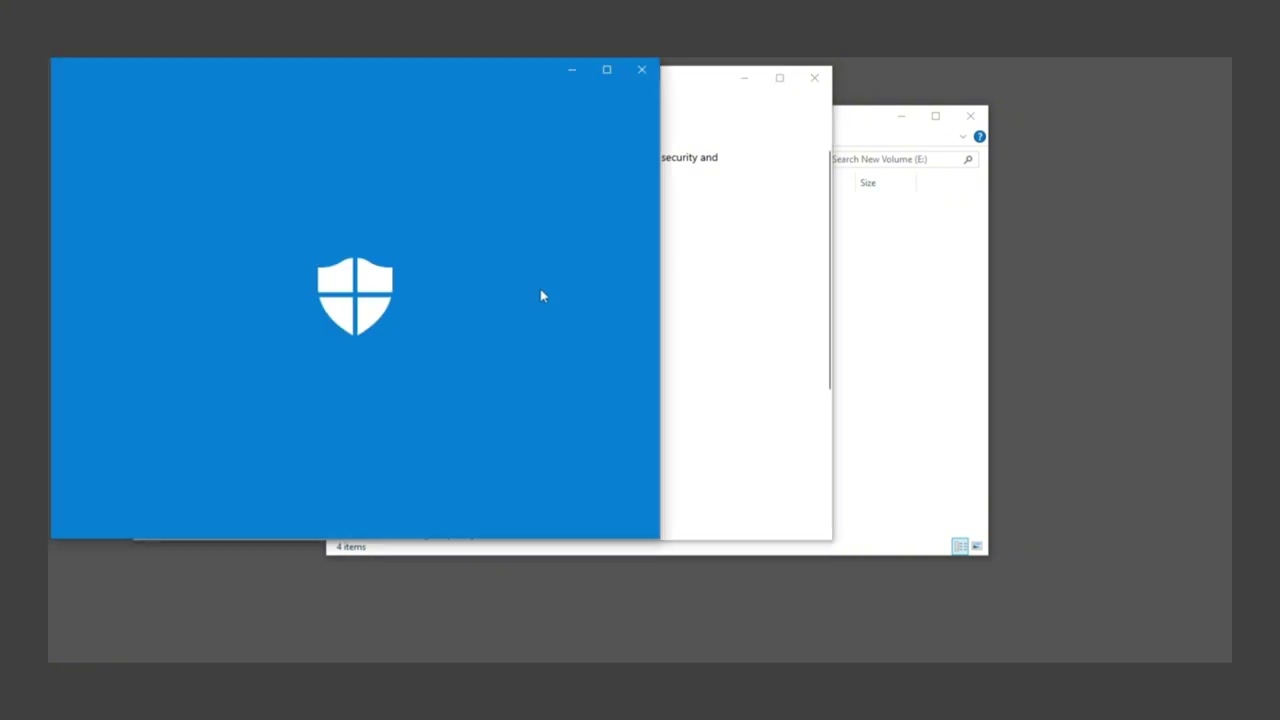Click the Search New Volume (E:) box
Viewport: 1280px width, 720px height.
[x=904, y=159]
